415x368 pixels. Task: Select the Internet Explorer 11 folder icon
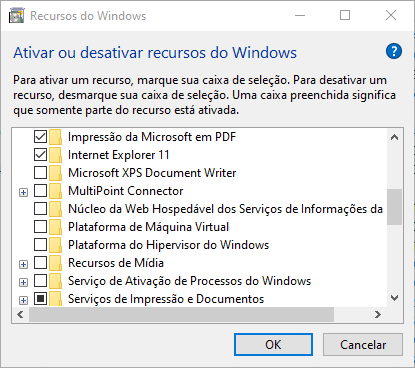(55, 155)
